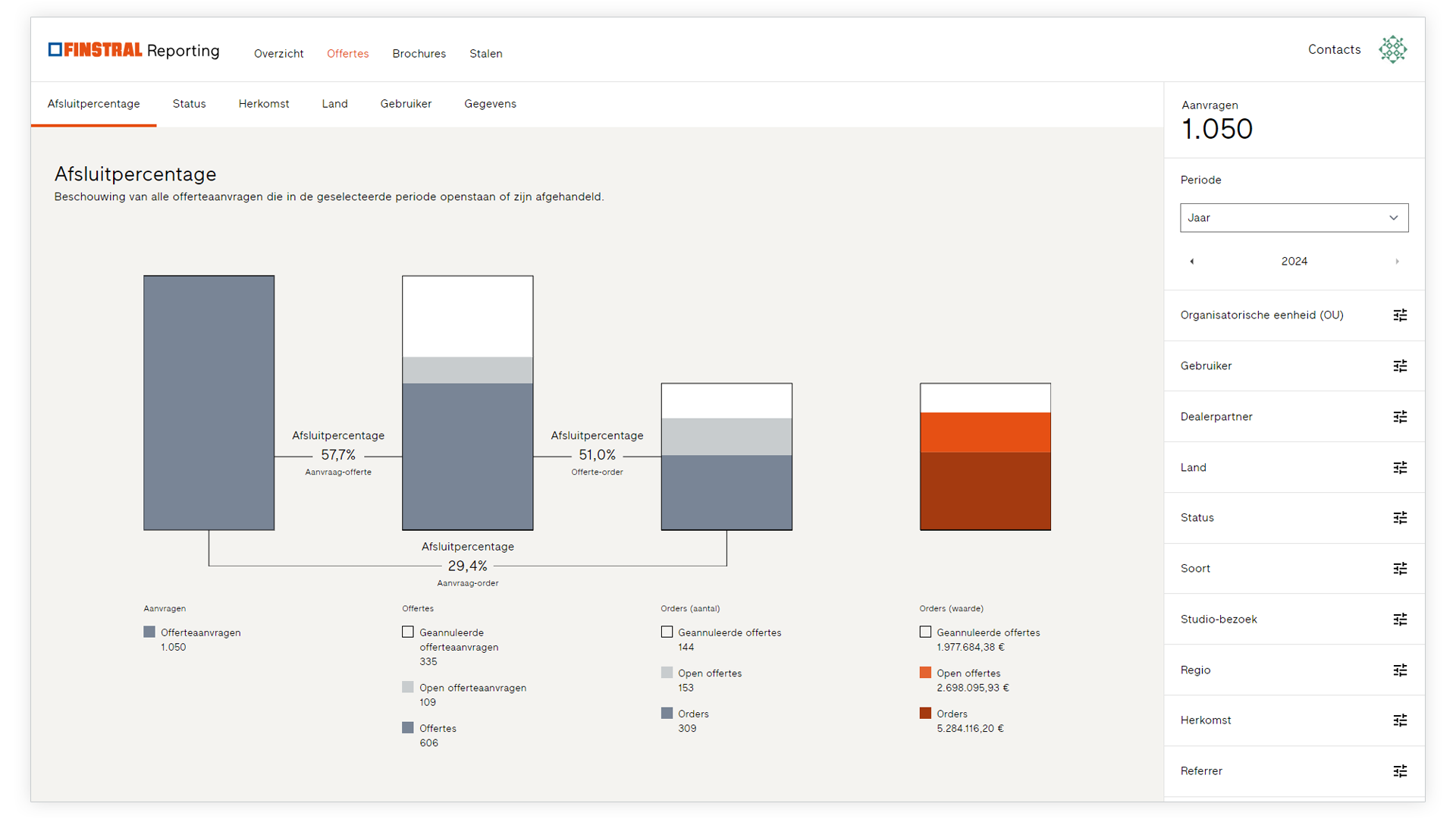This screenshot has height=819, width=1456.
Task: Click dark red Orders value swatch
Action: 925,713
